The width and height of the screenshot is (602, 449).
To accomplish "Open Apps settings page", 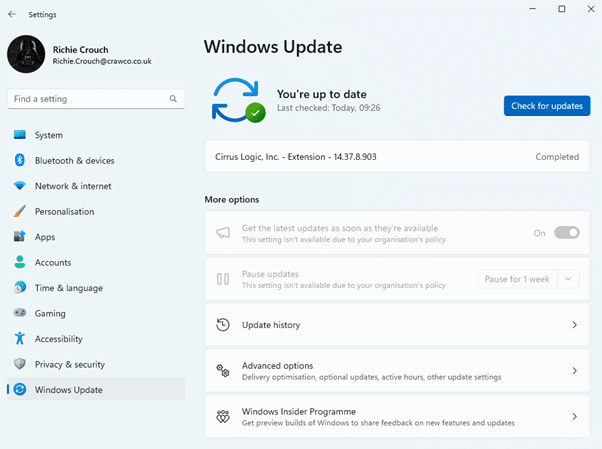I will point(96,237).
